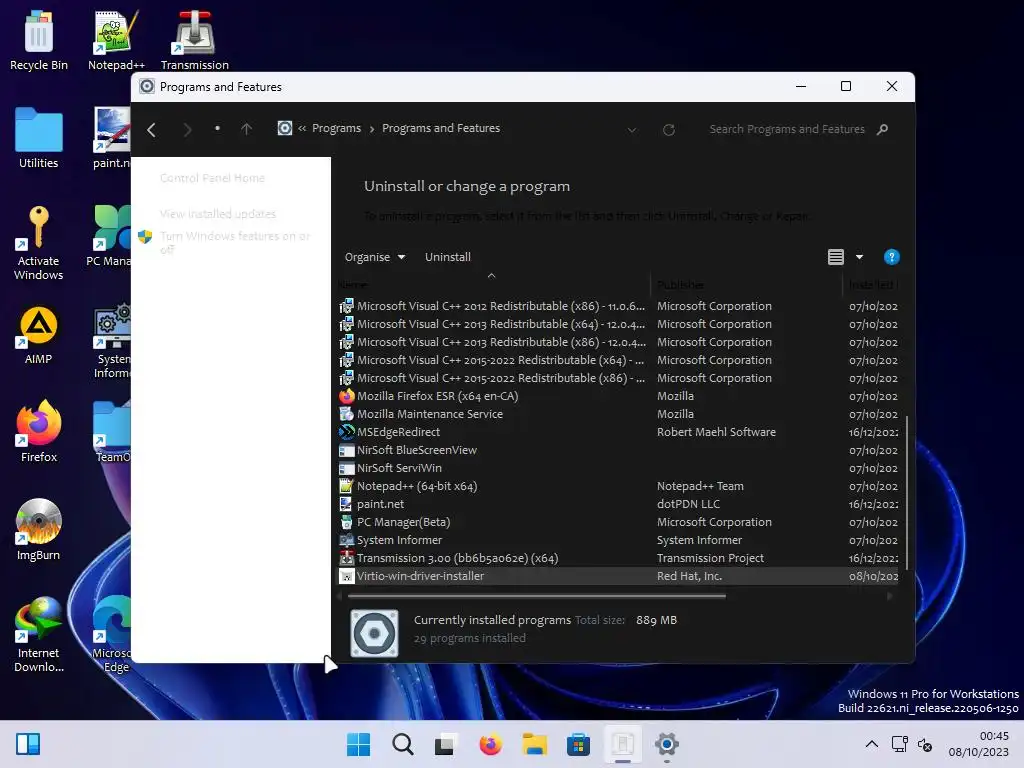Select paint.net in the program list
The width and height of the screenshot is (1024, 768).
[x=618, y=504]
